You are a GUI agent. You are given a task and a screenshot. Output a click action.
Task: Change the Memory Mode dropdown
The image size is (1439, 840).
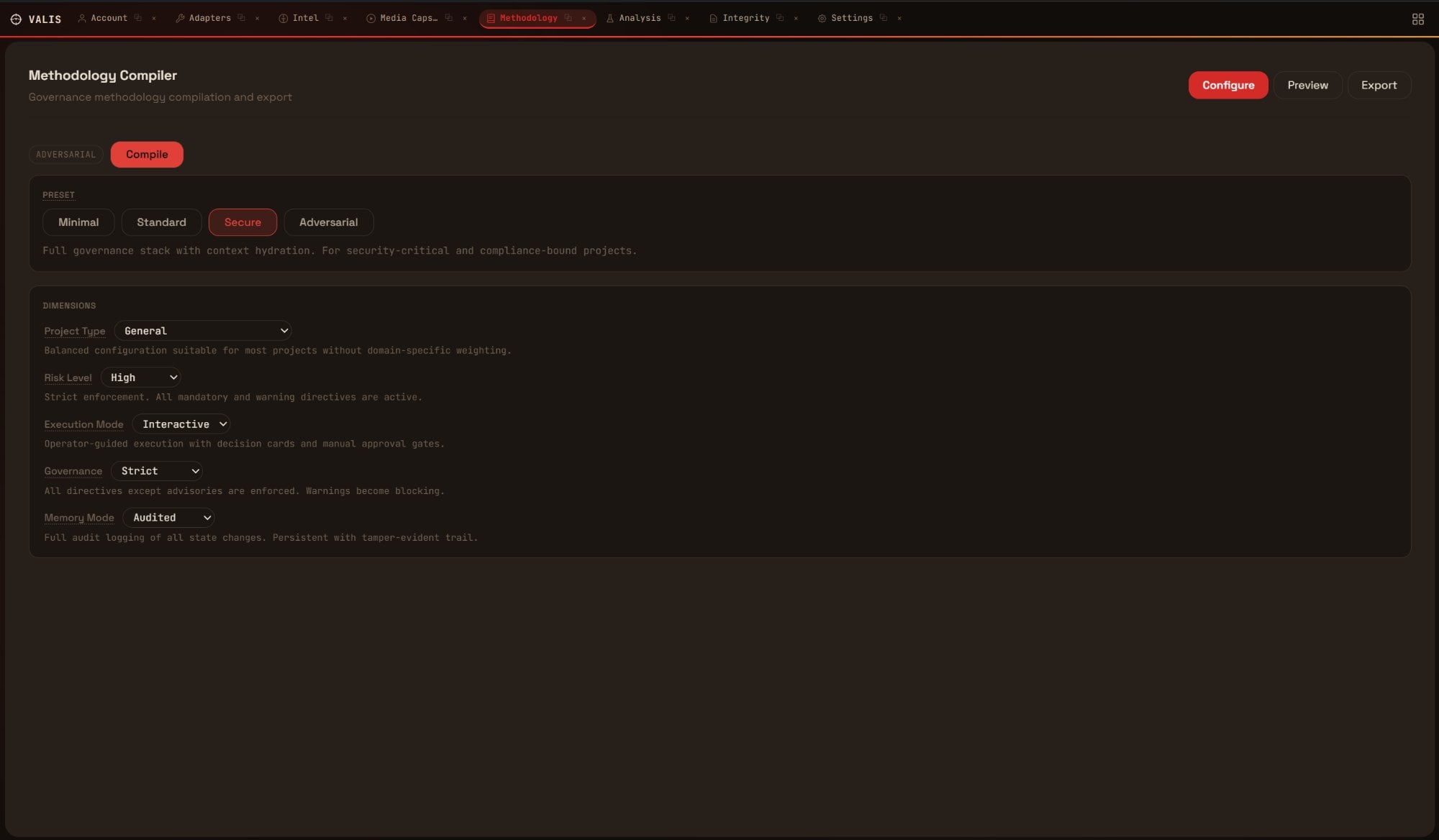point(168,518)
